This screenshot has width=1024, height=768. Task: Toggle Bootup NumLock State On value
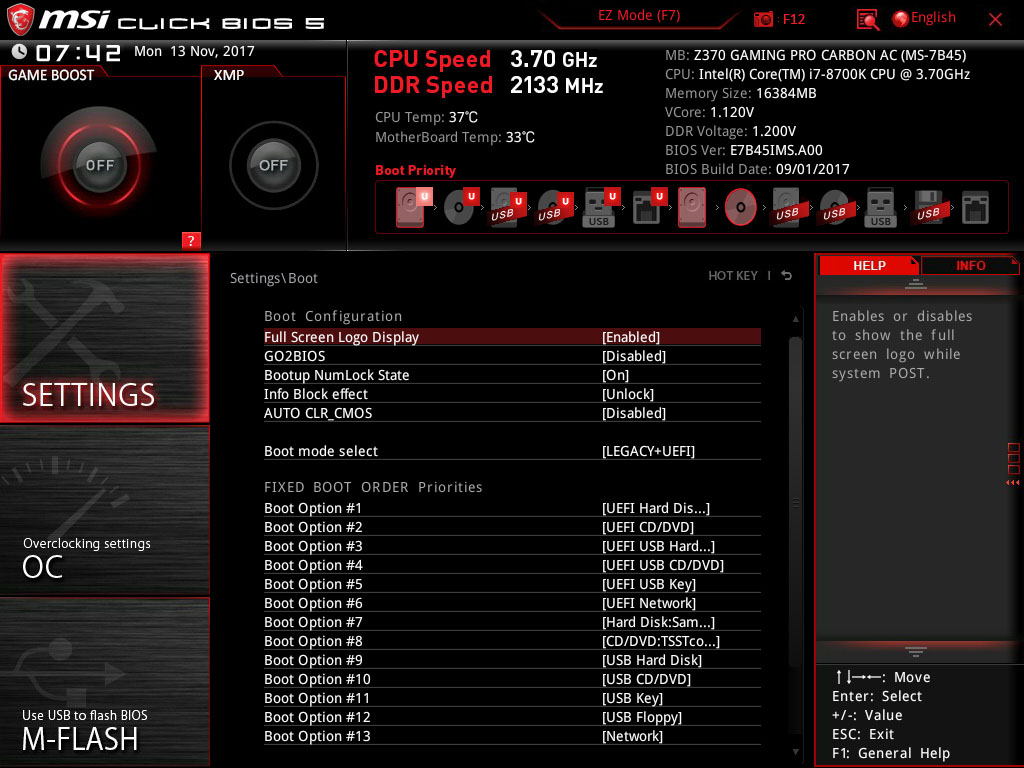[615, 375]
